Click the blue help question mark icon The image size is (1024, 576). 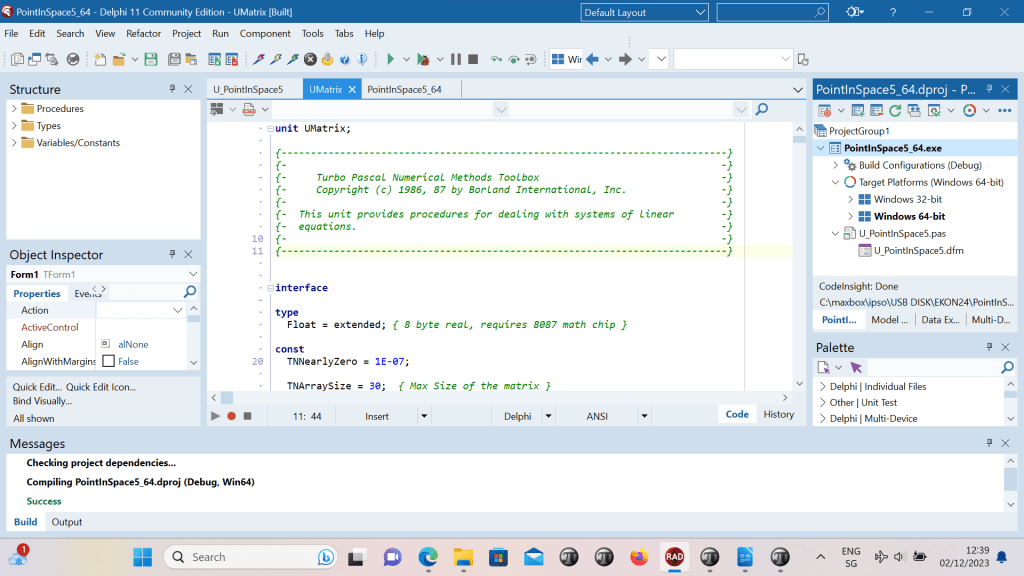pyautogui.click(x=343, y=60)
